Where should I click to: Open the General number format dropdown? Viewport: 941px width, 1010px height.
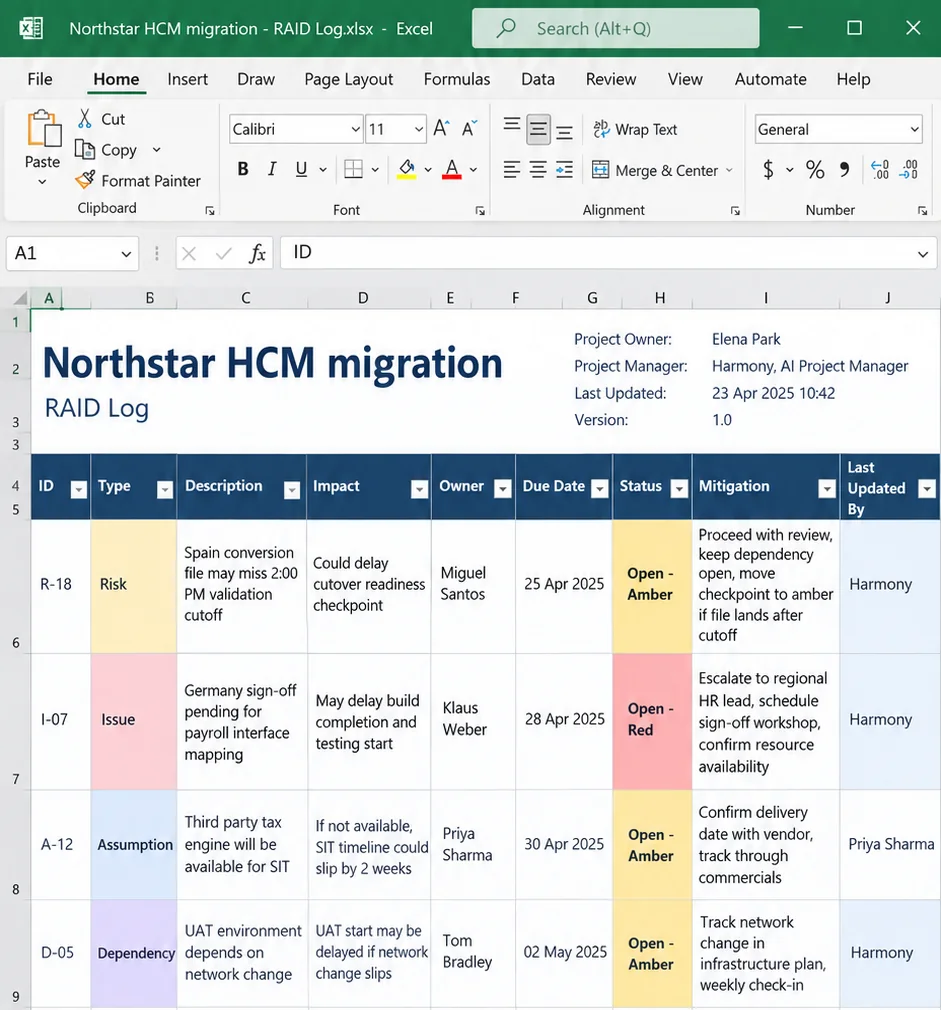(914, 129)
